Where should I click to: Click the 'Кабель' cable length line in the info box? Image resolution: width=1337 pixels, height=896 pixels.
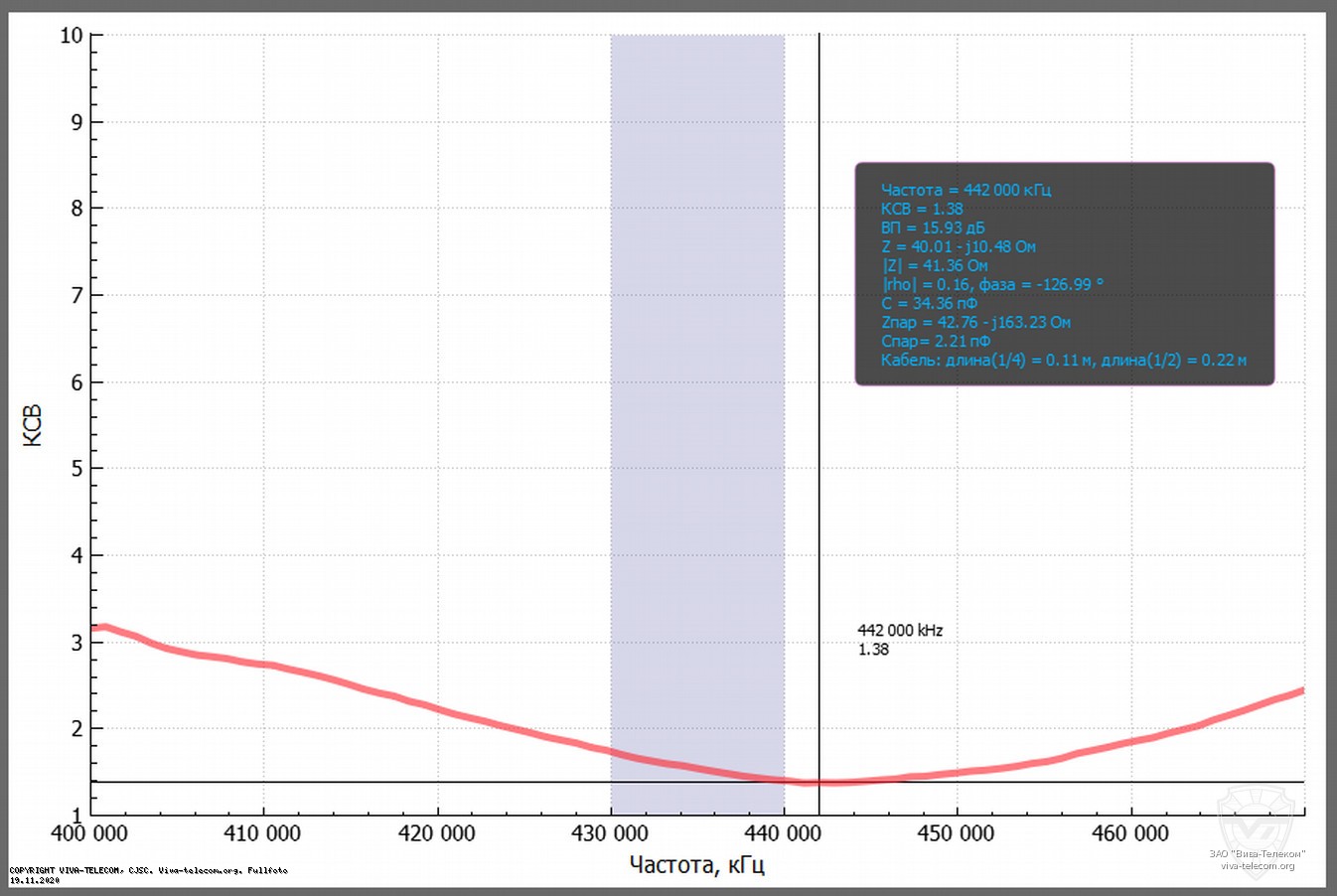pyautogui.click(x=1063, y=360)
